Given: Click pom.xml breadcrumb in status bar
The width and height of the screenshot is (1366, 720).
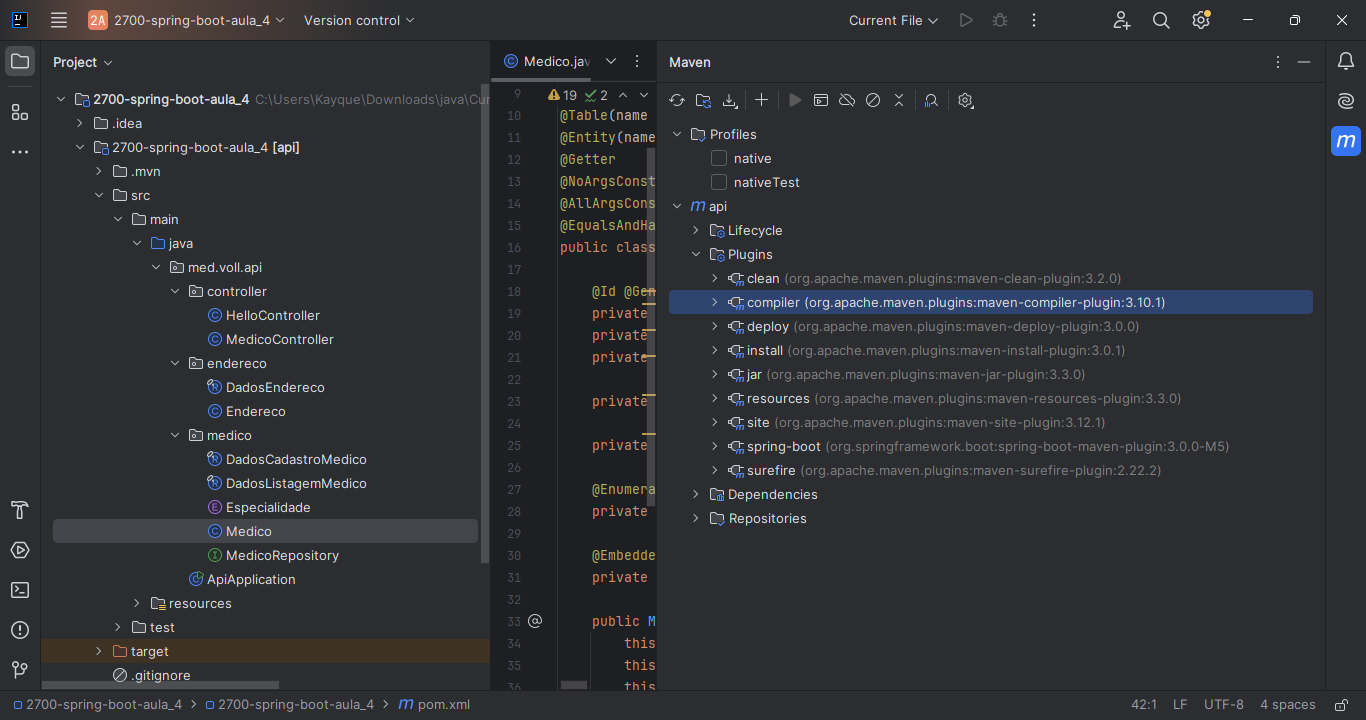Looking at the screenshot, I should 434,704.
